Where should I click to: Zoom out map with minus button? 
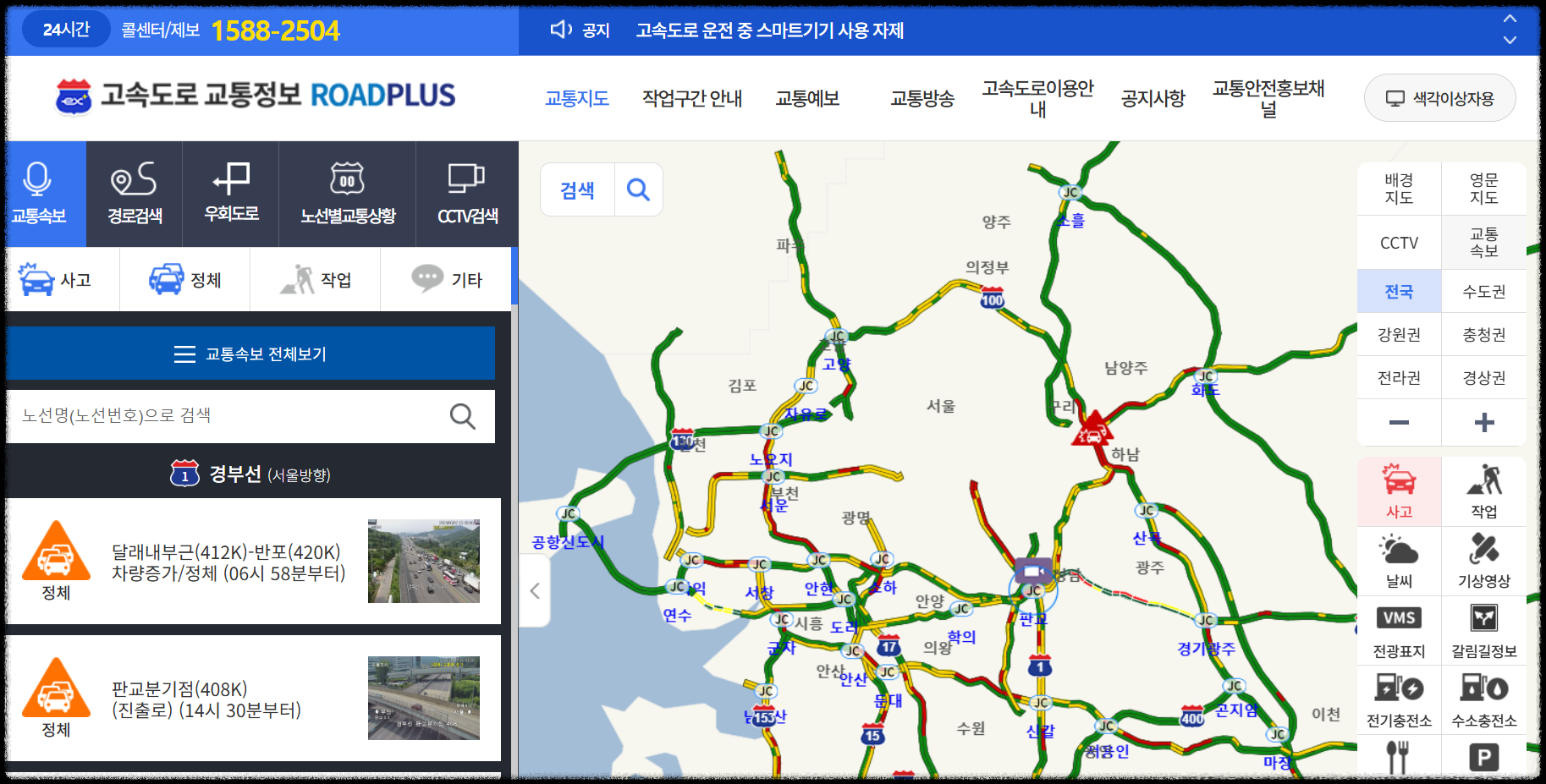(1399, 422)
